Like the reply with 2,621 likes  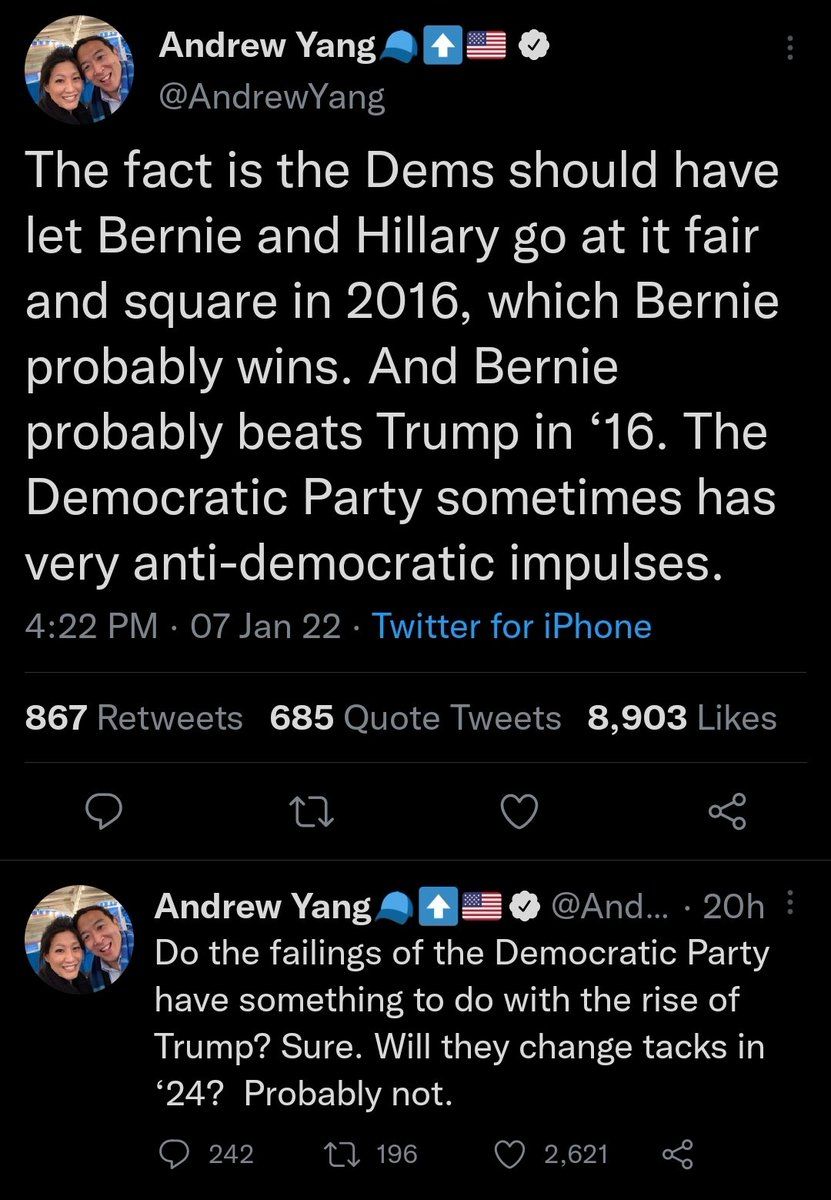pyautogui.click(x=511, y=1154)
